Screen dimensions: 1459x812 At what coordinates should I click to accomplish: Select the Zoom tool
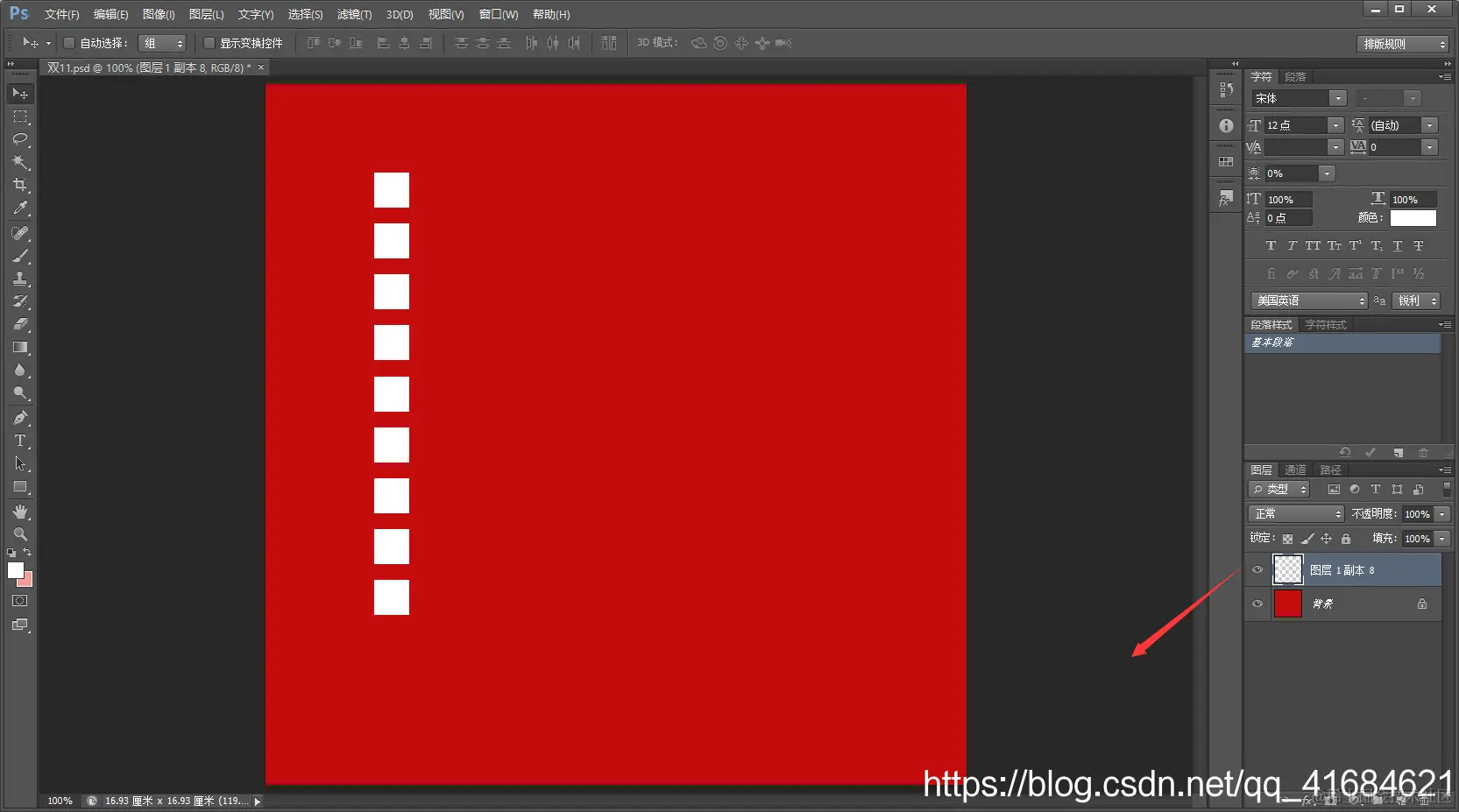click(x=19, y=534)
